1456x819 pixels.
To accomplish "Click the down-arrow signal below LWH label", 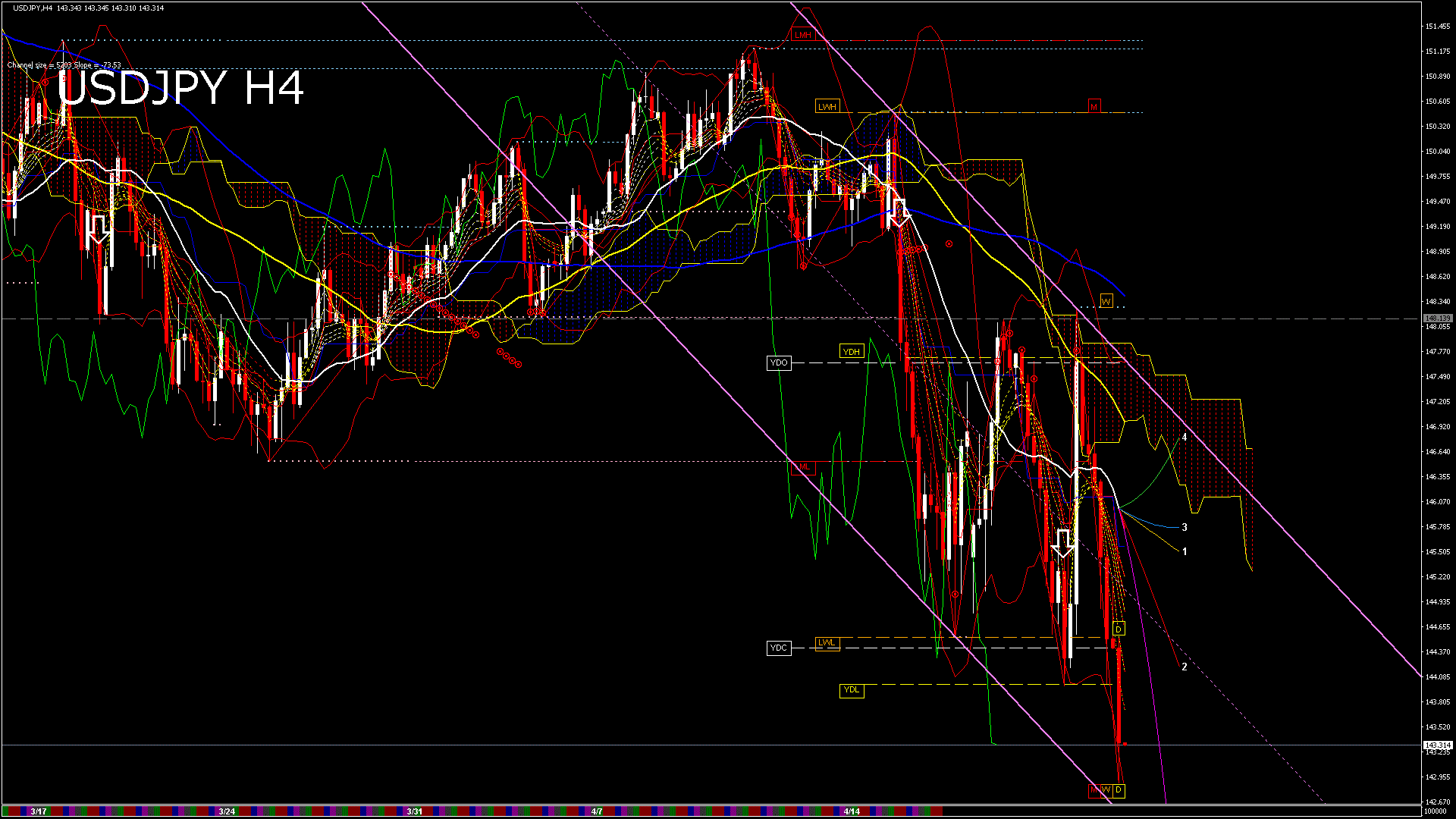I will click(899, 212).
